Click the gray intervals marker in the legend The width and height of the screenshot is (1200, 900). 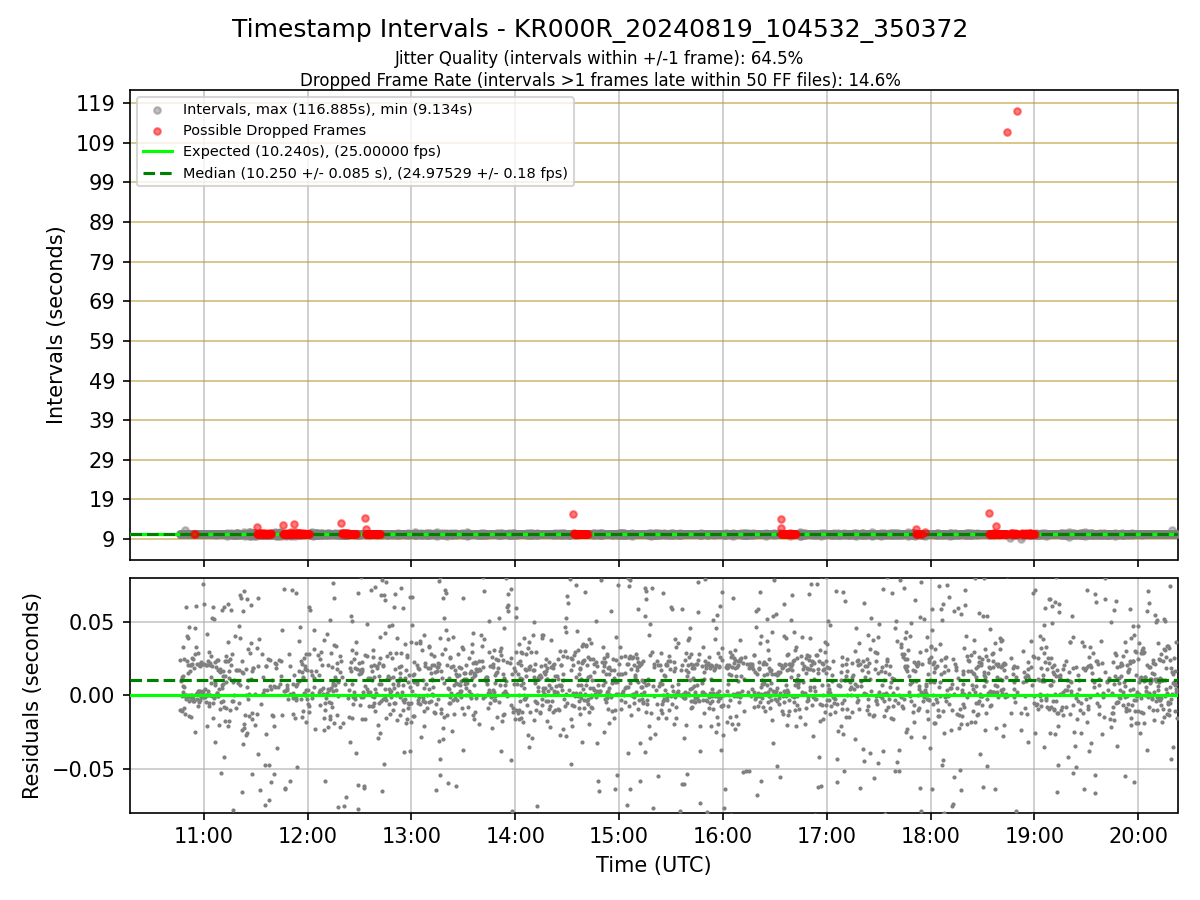[x=158, y=109]
